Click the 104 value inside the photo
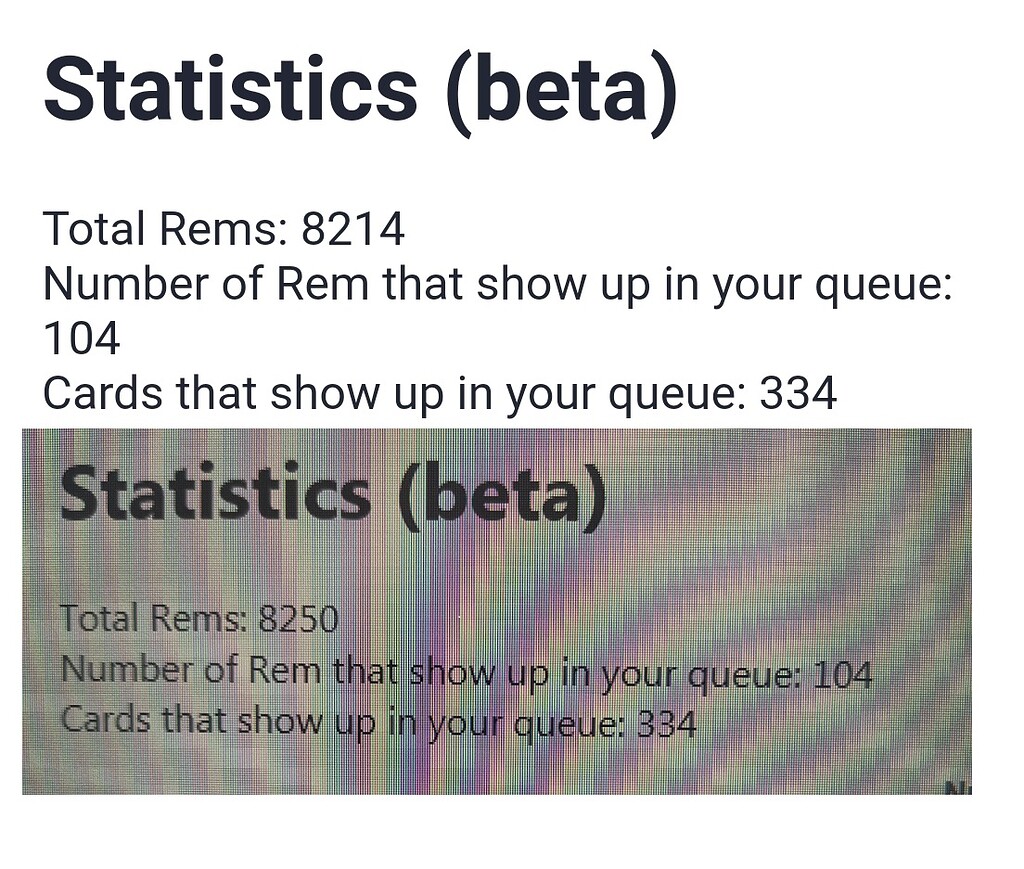Image resolution: width=1024 pixels, height=869 pixels. pos(841,674)
